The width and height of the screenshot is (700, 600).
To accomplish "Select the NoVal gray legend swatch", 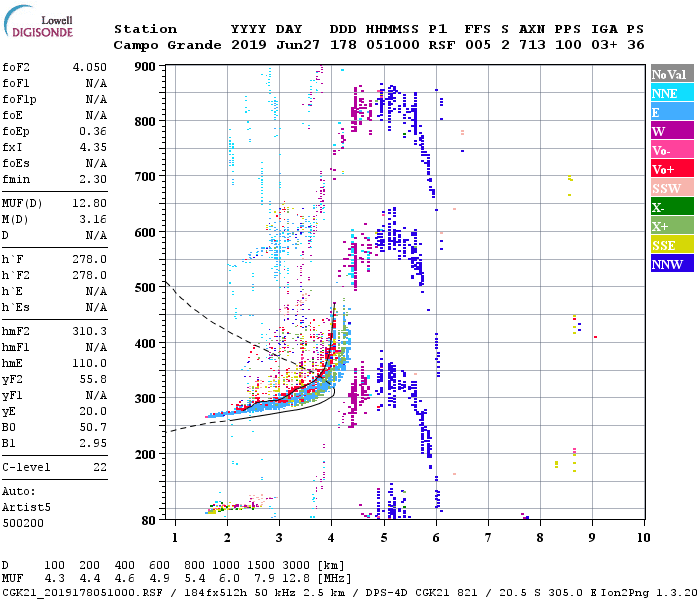I will coord(672,74).
